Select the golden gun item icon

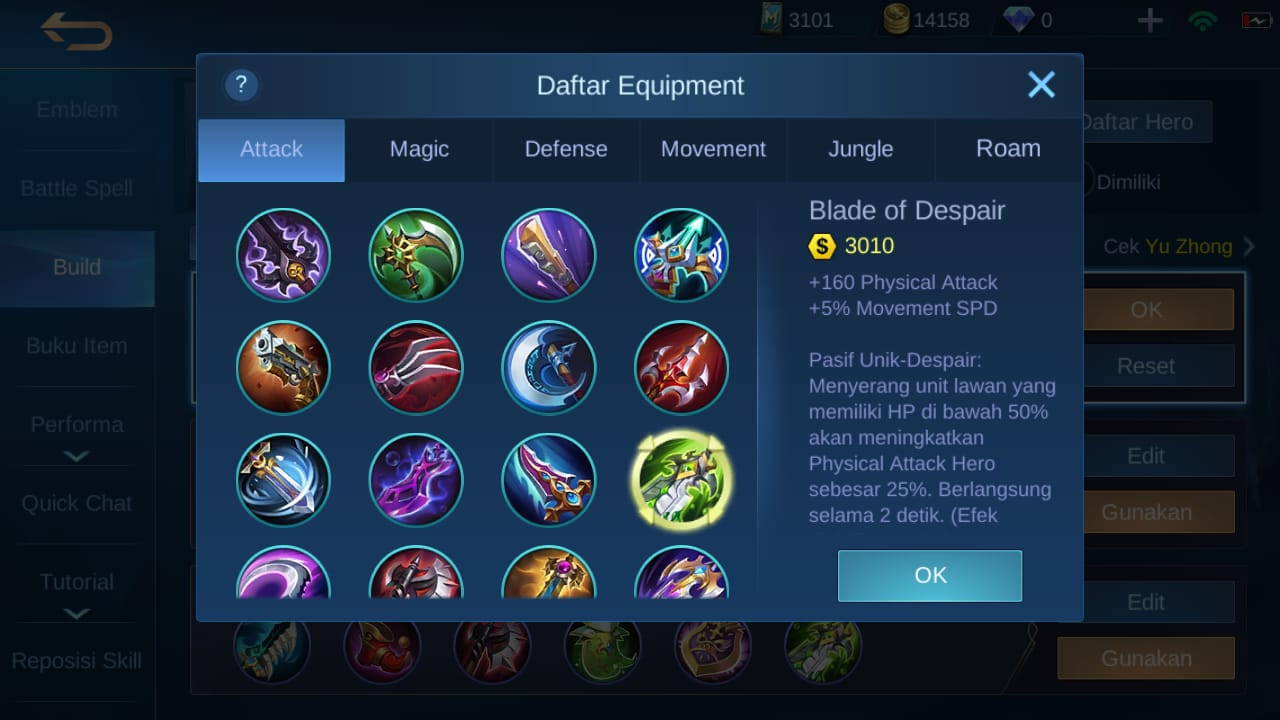point(283,367)
